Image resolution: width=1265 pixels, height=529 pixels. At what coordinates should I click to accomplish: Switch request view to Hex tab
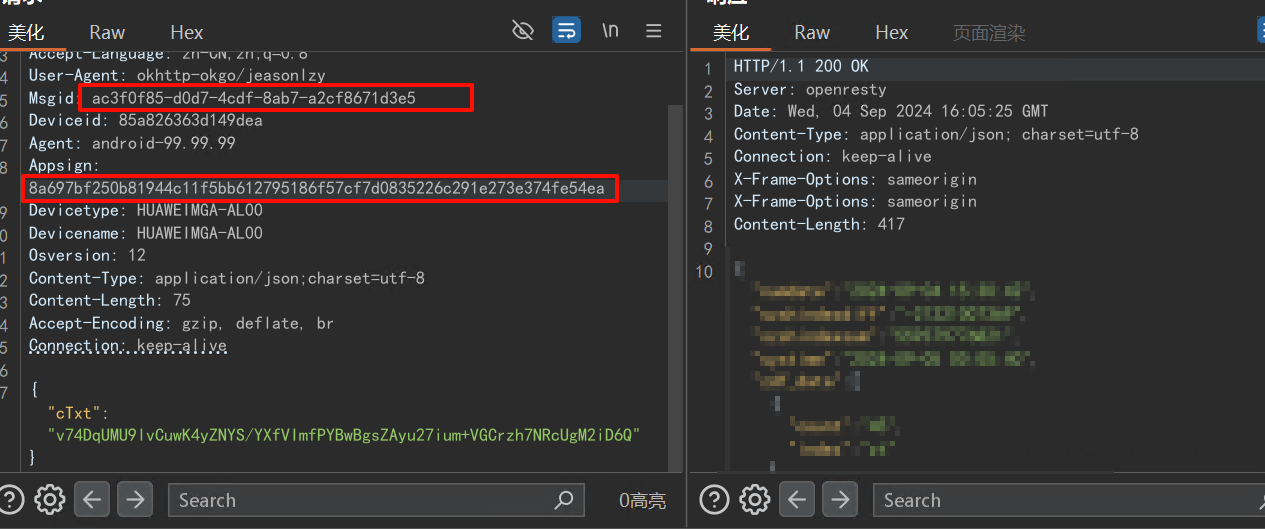coord(187,33)
